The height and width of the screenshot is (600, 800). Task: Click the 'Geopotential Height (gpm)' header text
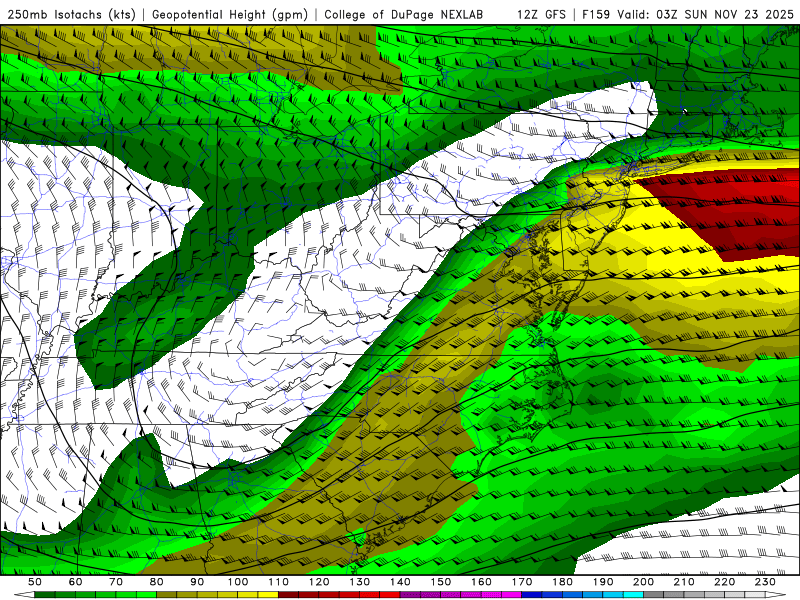(230, 14)
